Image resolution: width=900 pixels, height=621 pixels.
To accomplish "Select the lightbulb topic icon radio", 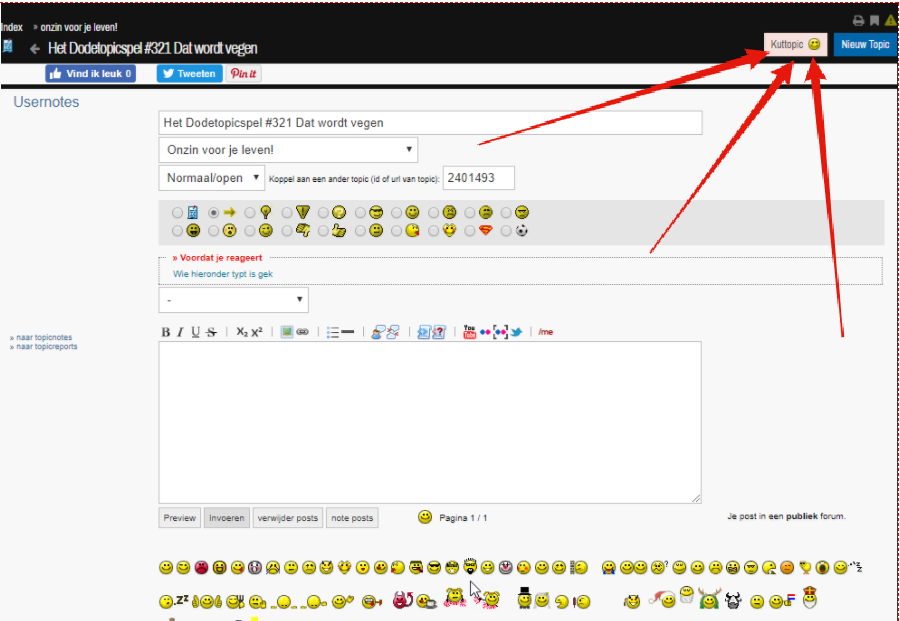I will [x=250, y=213].
